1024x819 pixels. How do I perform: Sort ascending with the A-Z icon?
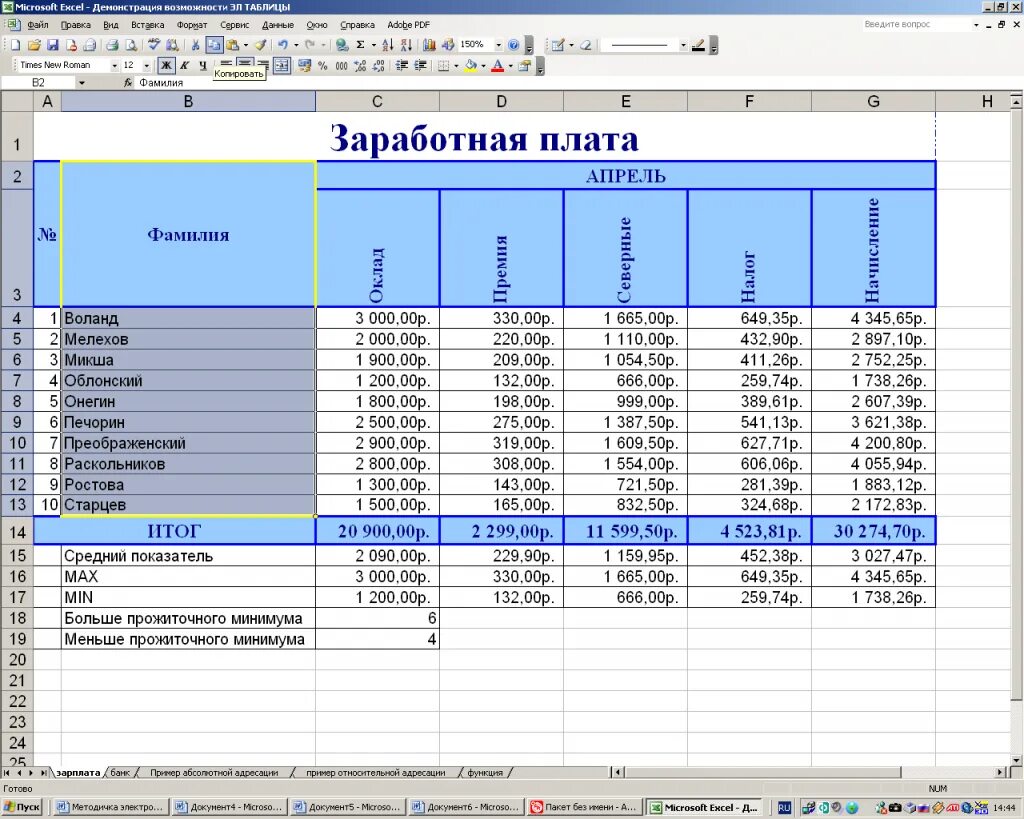(x=387, y=45)
